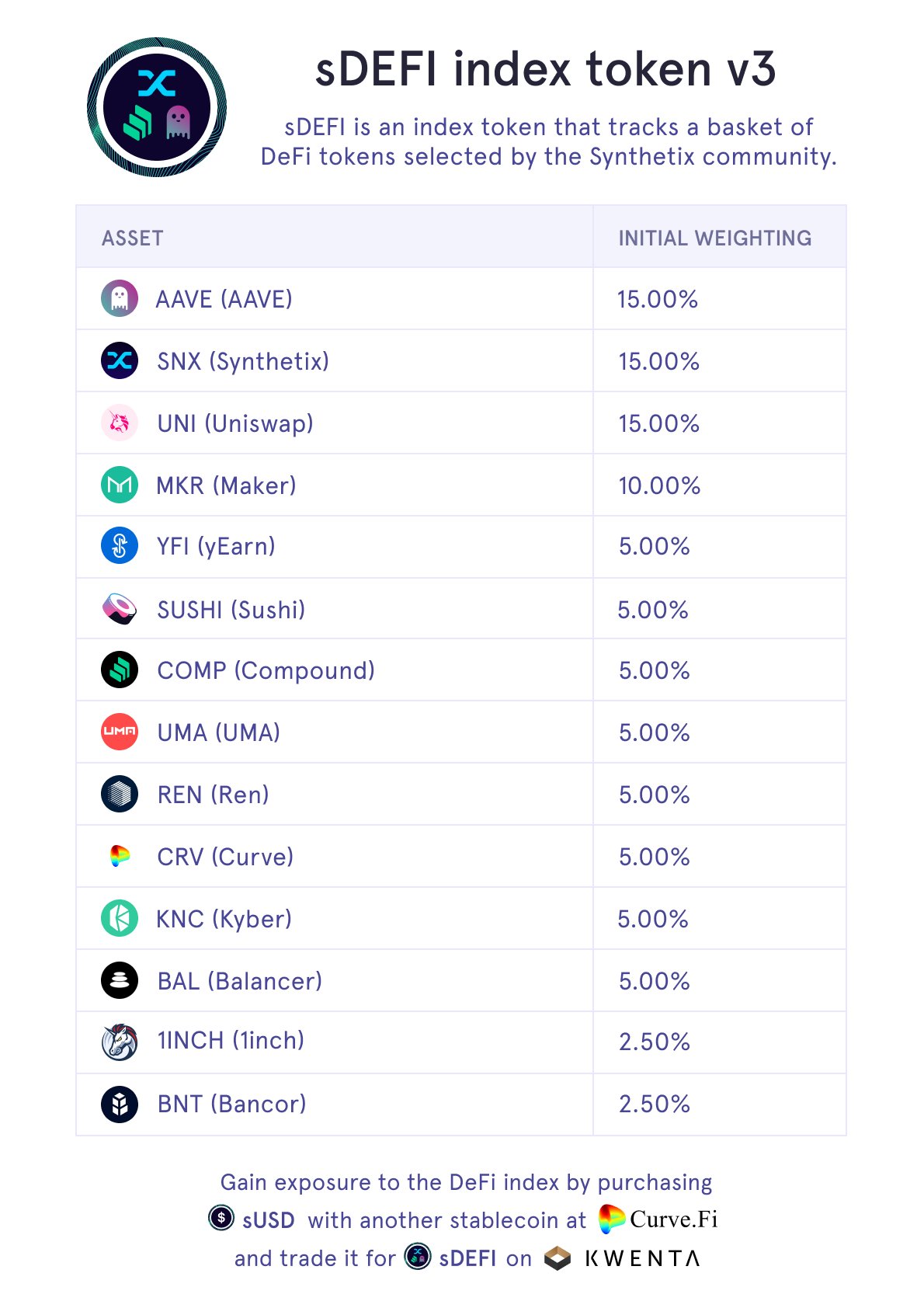This screenshot has width=924, height=1308.
Task: Click the REN token icon
Action: (x=120, y=794)
